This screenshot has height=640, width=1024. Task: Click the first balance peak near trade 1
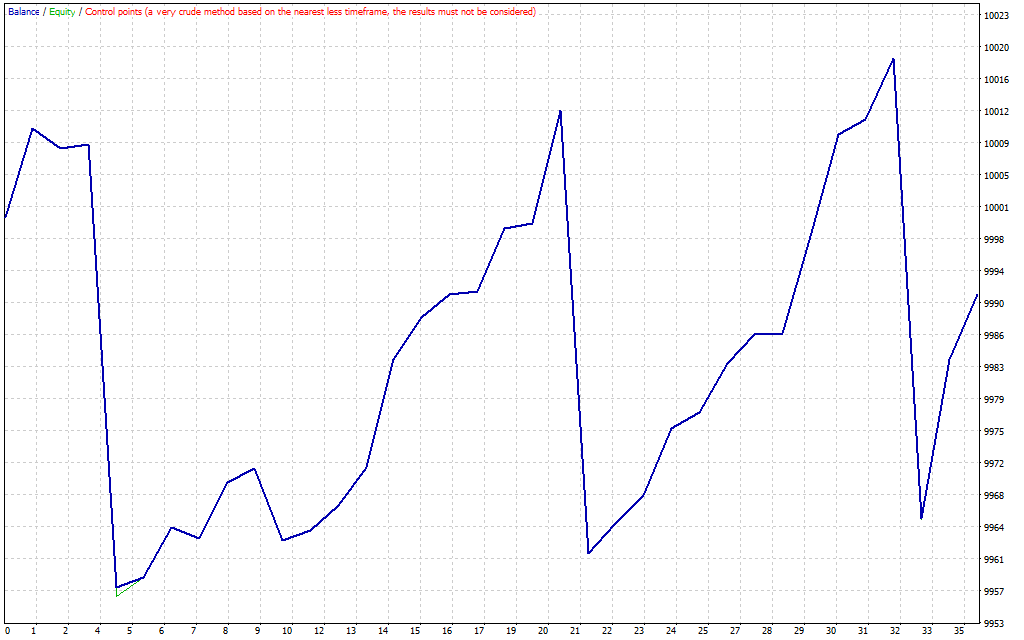33,128
